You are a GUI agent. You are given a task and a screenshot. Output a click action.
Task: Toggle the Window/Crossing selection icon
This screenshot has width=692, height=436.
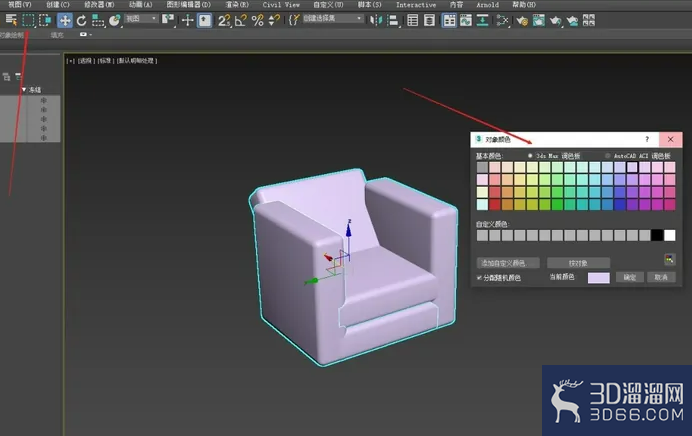coord(45,20)
